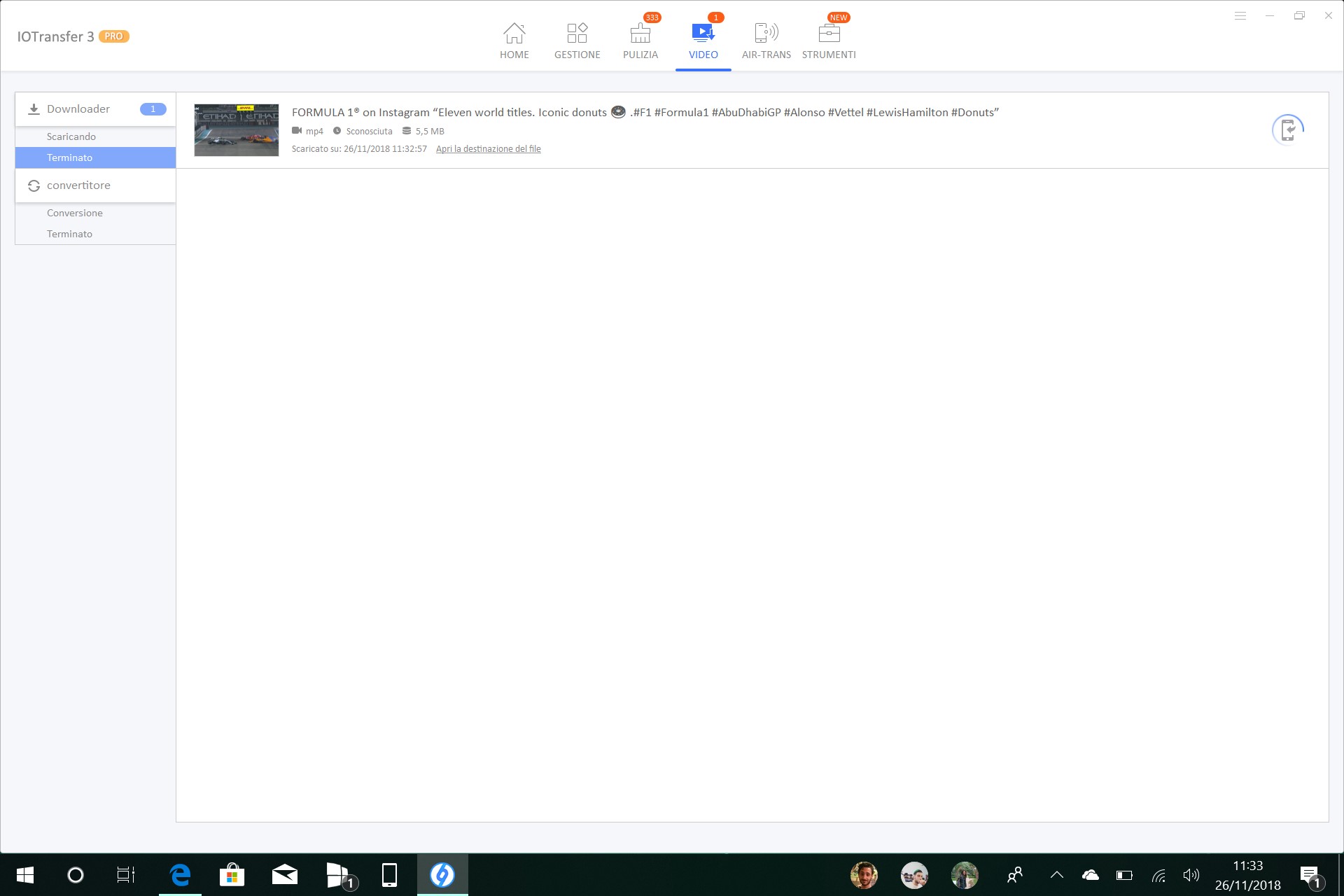1344x896 pixels.
Task: Click the Downloader section header
Action: coord(95,109)
